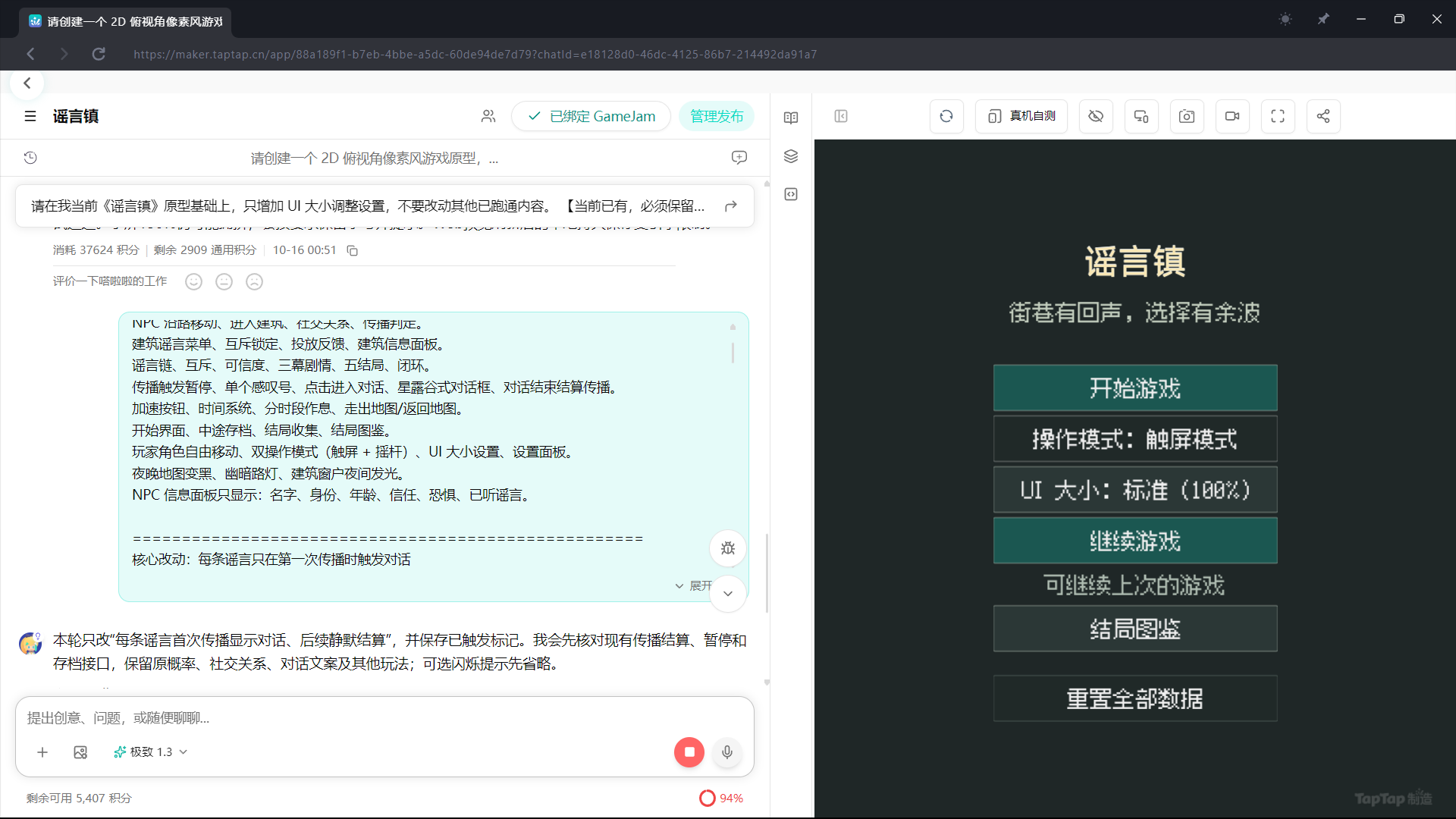Rate the work with sad face
The height and width of the screenshot is (819, 1456).
255,281
